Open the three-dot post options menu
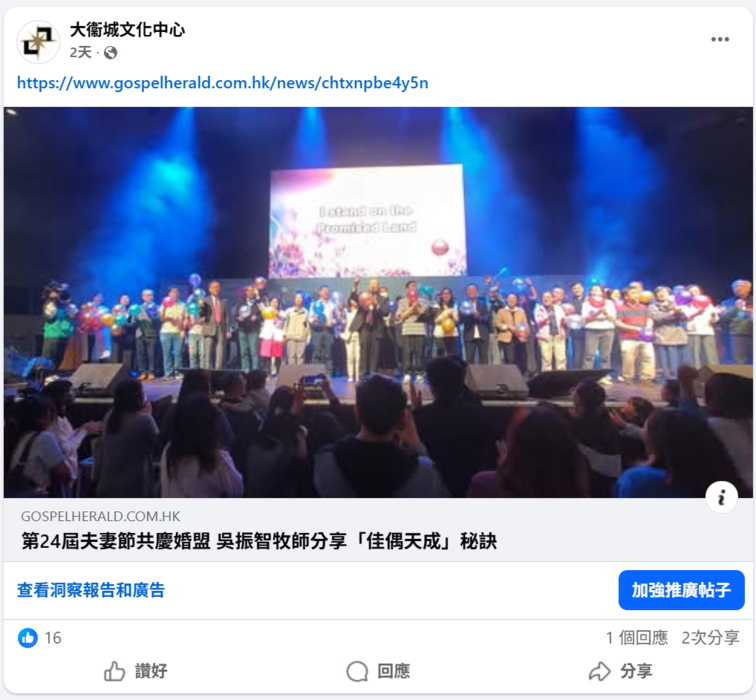Screen dimensions: 756x700 pos(720,40)
